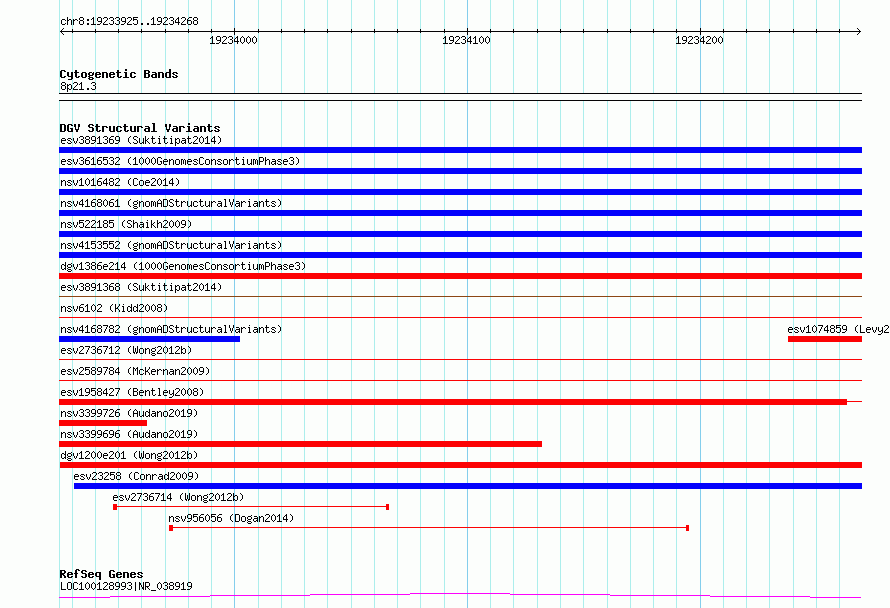
Task: Select the blue bar under nsv1016482
Action: 460,192
